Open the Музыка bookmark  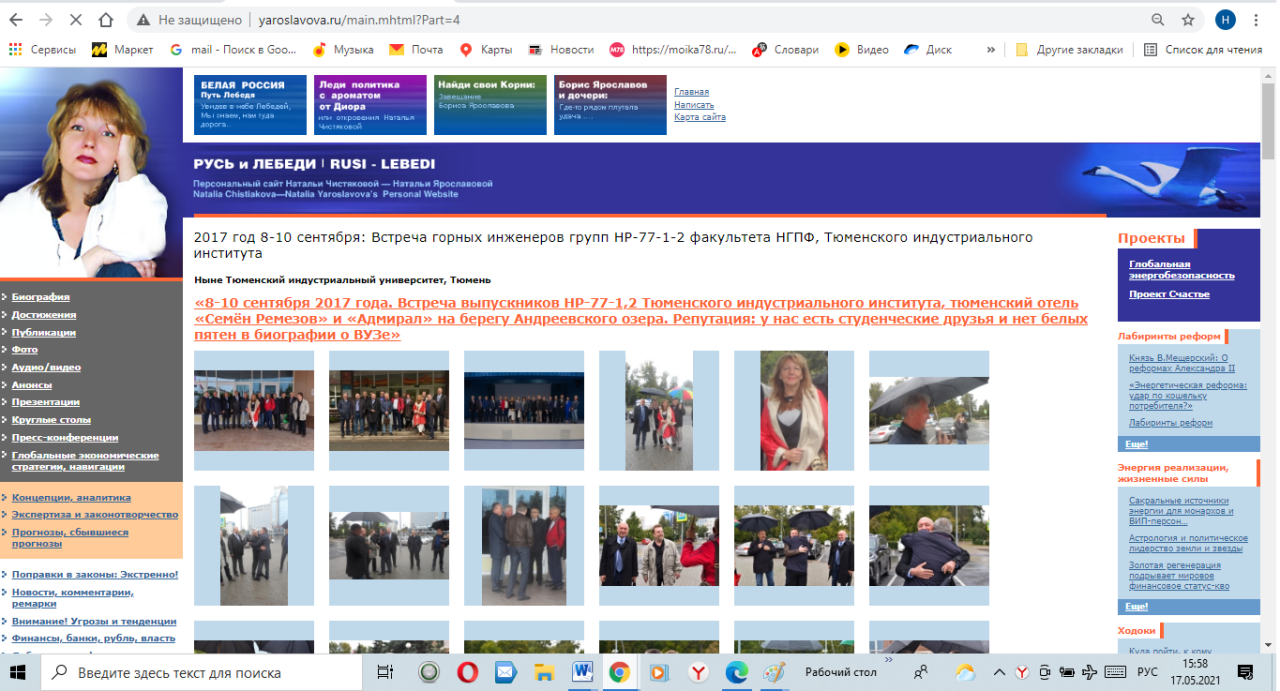pos(343,49)
